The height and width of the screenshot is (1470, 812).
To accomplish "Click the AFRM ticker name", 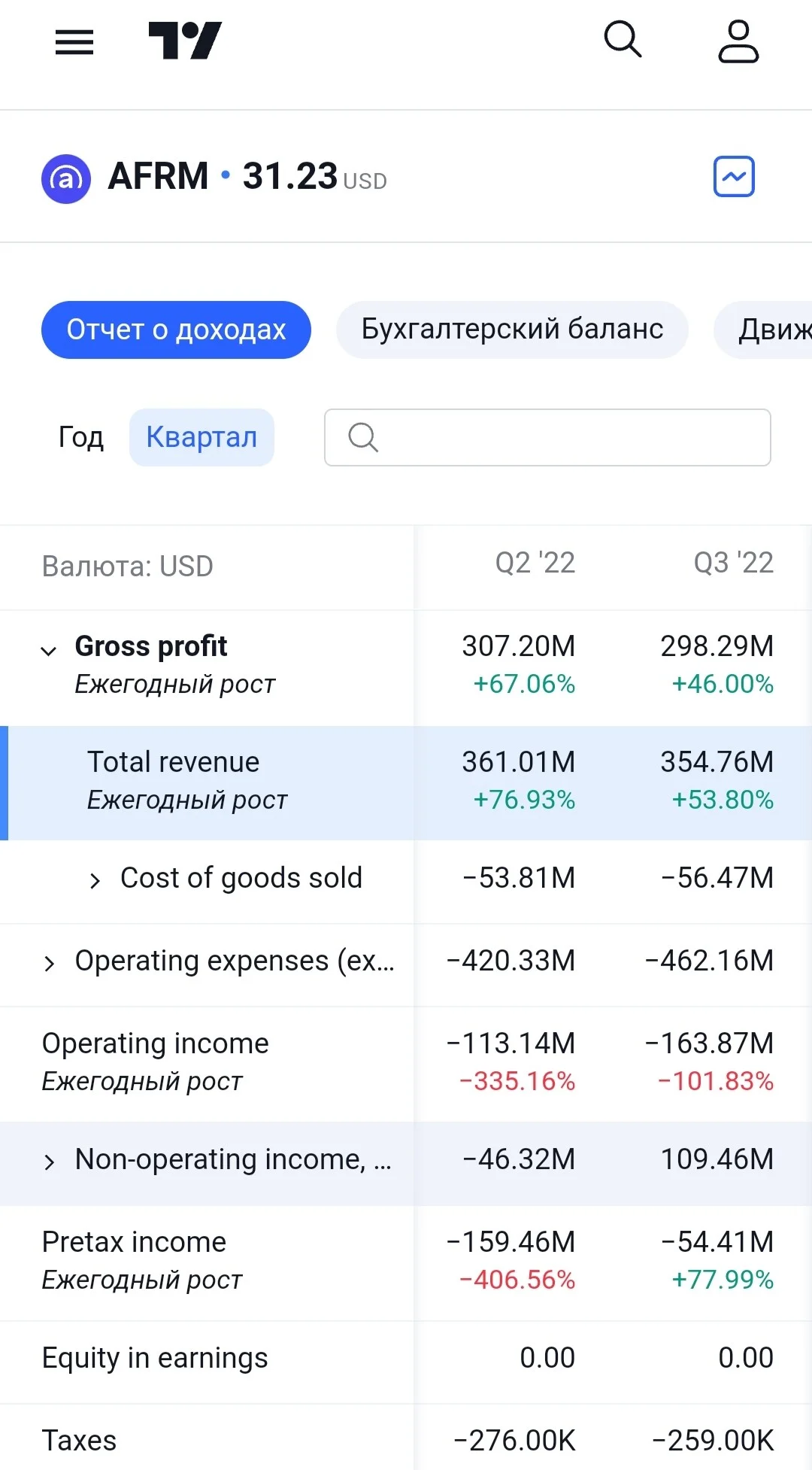I will coord(158,176).
